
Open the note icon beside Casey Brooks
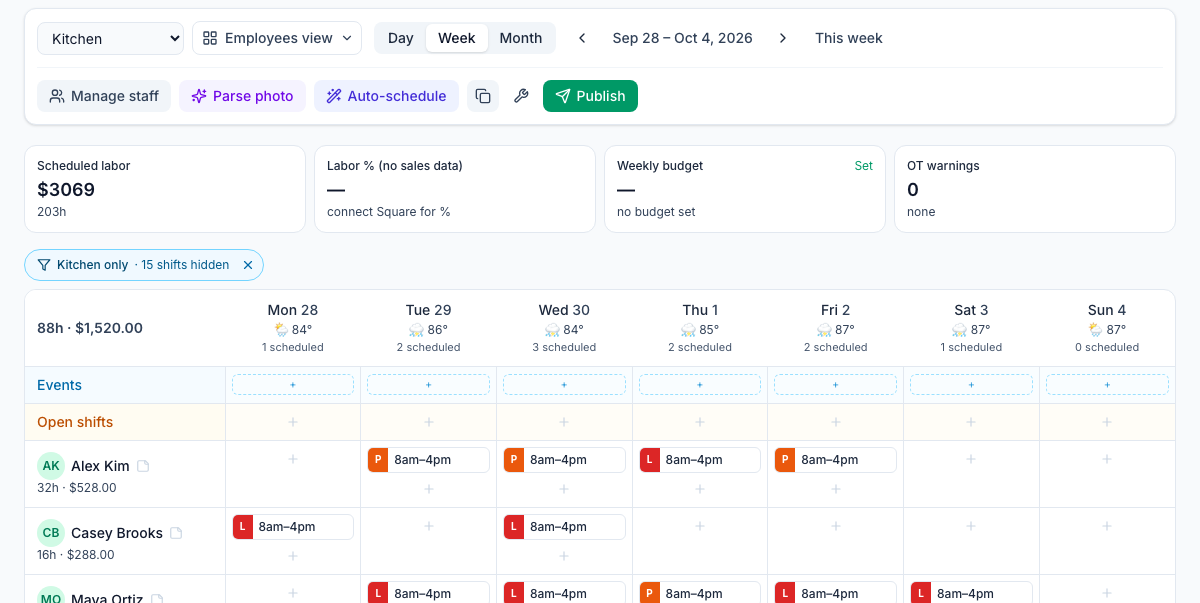176,533
